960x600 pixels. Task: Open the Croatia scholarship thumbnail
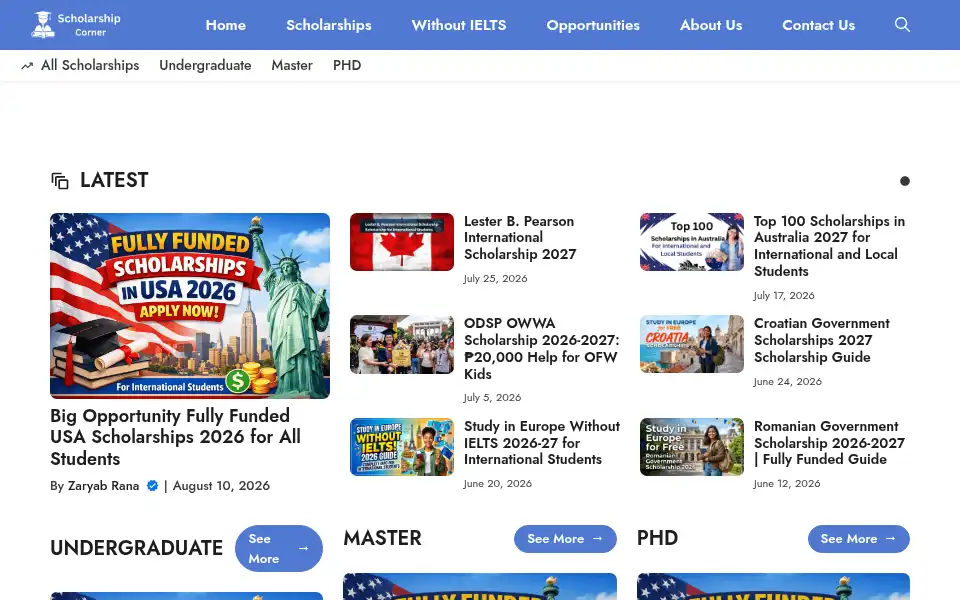click(x=692, y=344)
